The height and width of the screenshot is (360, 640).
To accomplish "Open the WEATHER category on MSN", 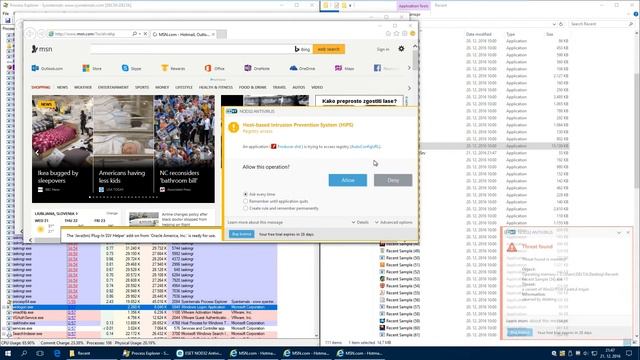I will (83, 87).
